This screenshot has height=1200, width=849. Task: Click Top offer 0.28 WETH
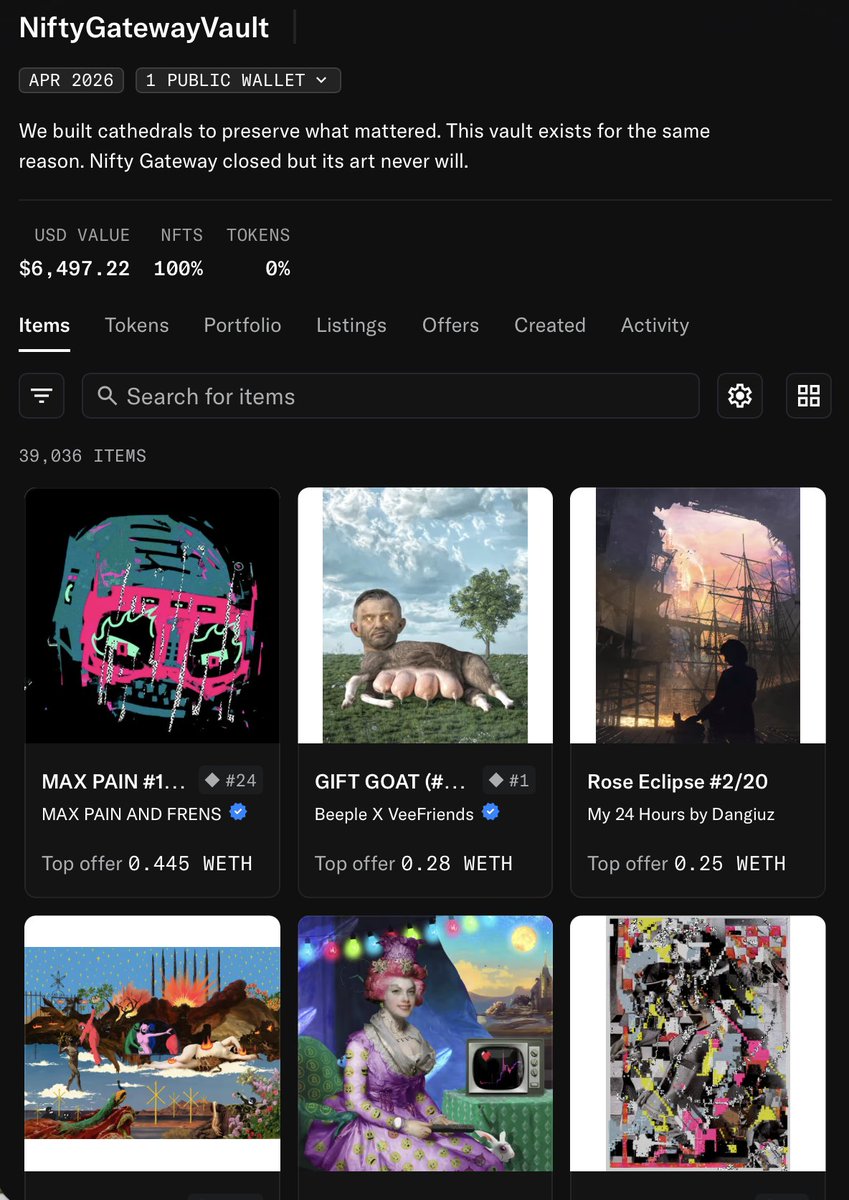coord(415,863)
